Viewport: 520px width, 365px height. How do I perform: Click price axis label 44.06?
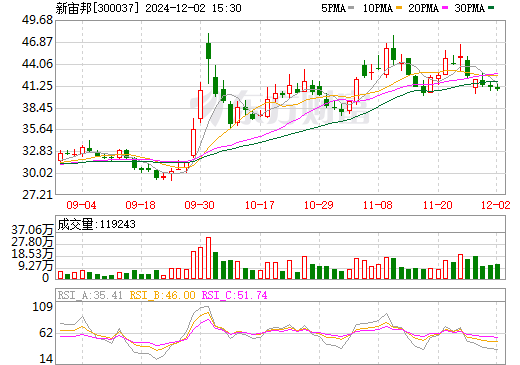(x=37, y=64)
